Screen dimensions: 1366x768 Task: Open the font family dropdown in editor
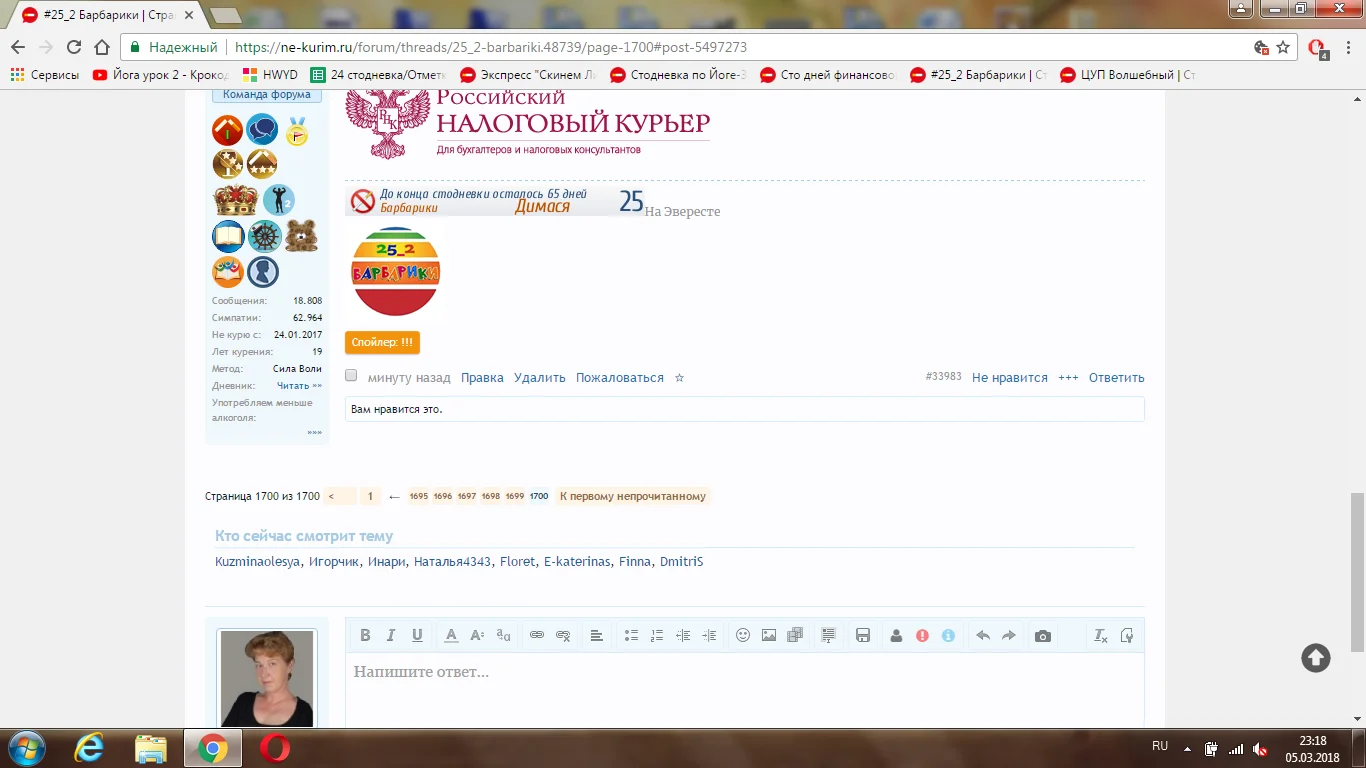coord(503,635)
